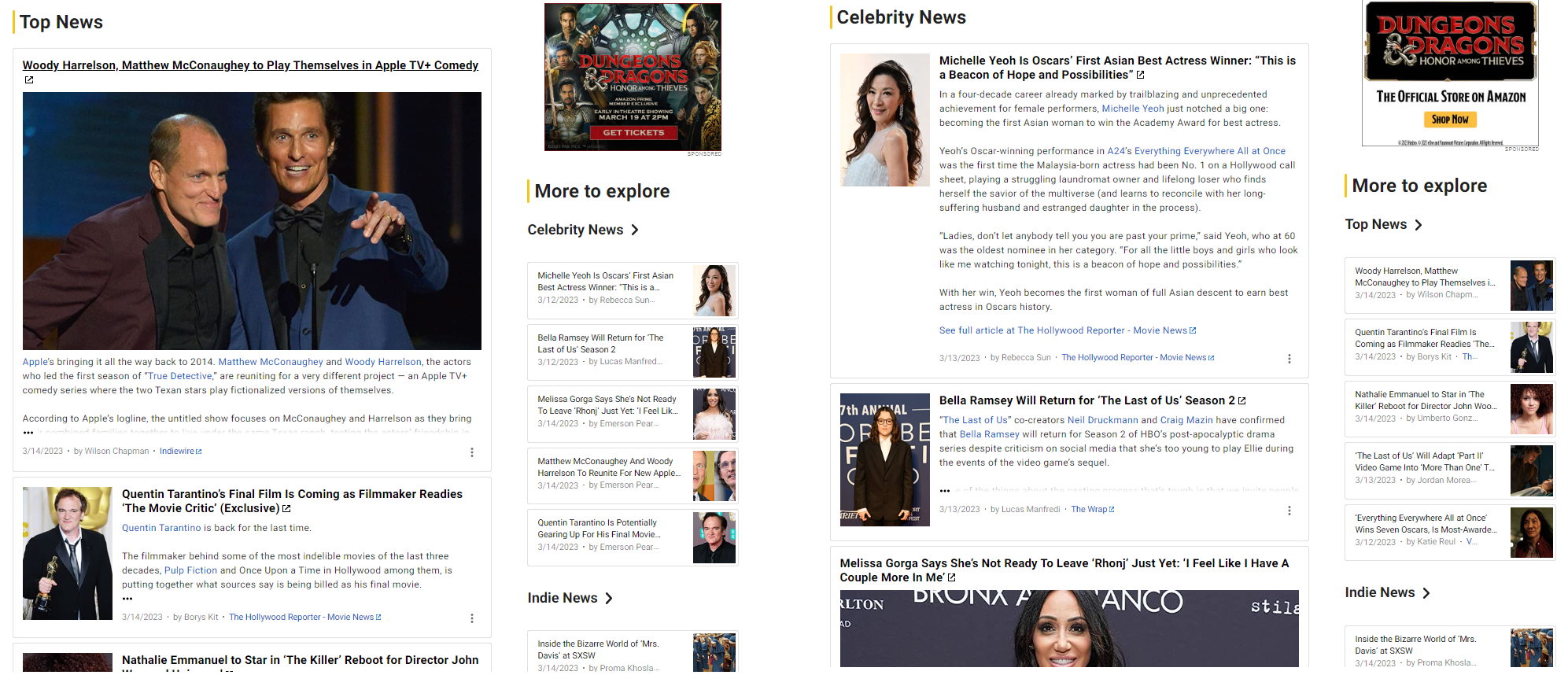Screen dimensions: 1568x686
Task: Open Woody Harrelson Apple TV+ comedy headline
Action: 250,65
